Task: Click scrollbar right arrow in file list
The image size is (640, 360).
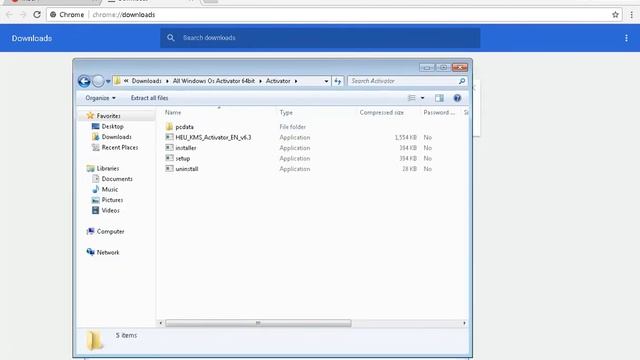Action: (x=464, y=323)
